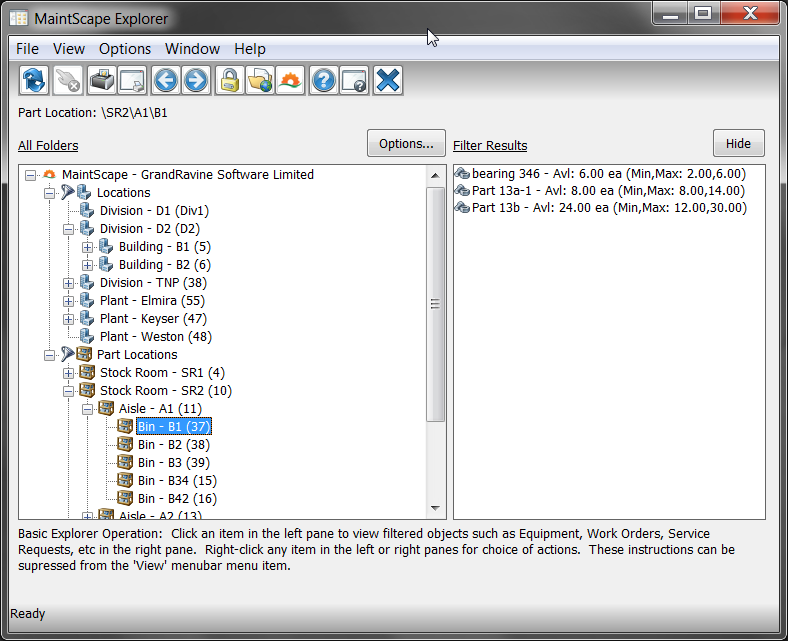Collapse the Stock Room - SR2 node
Image resolution: width=788 pixels, height=641 pixels.
pyautogui.click(x=68, y=391)
